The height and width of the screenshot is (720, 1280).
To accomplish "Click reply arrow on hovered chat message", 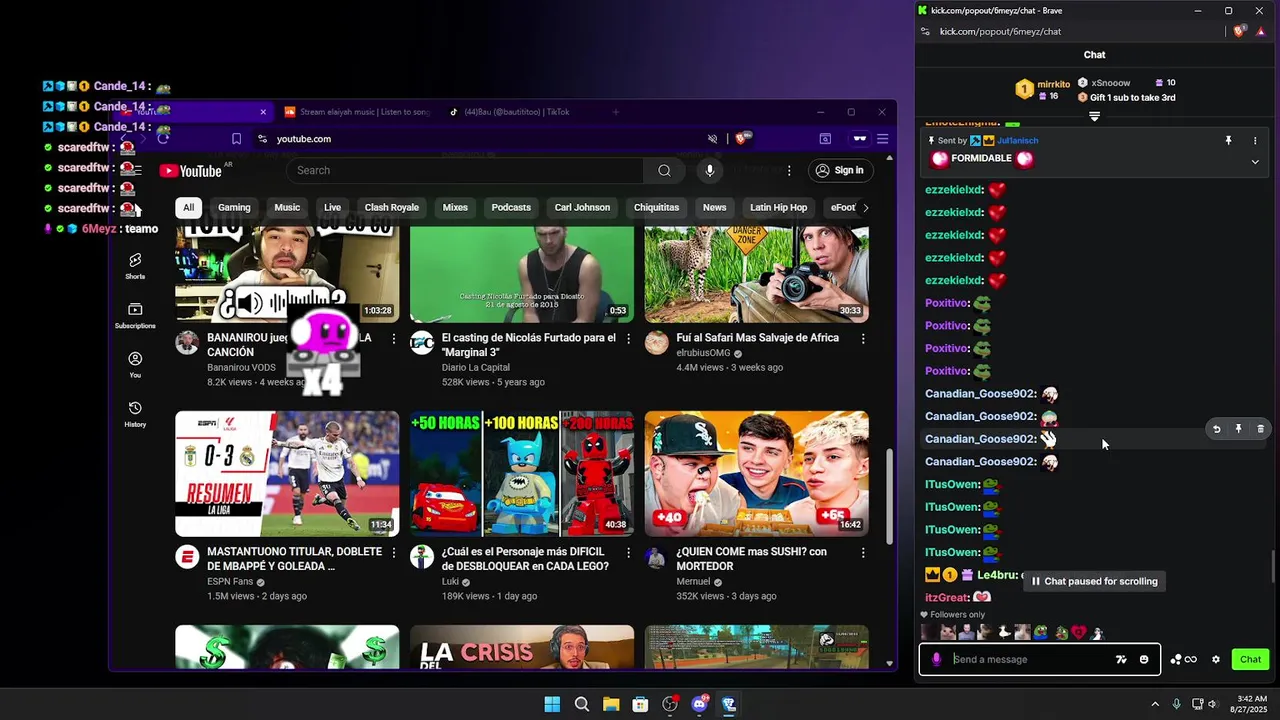I will (x=1216, y=429).
